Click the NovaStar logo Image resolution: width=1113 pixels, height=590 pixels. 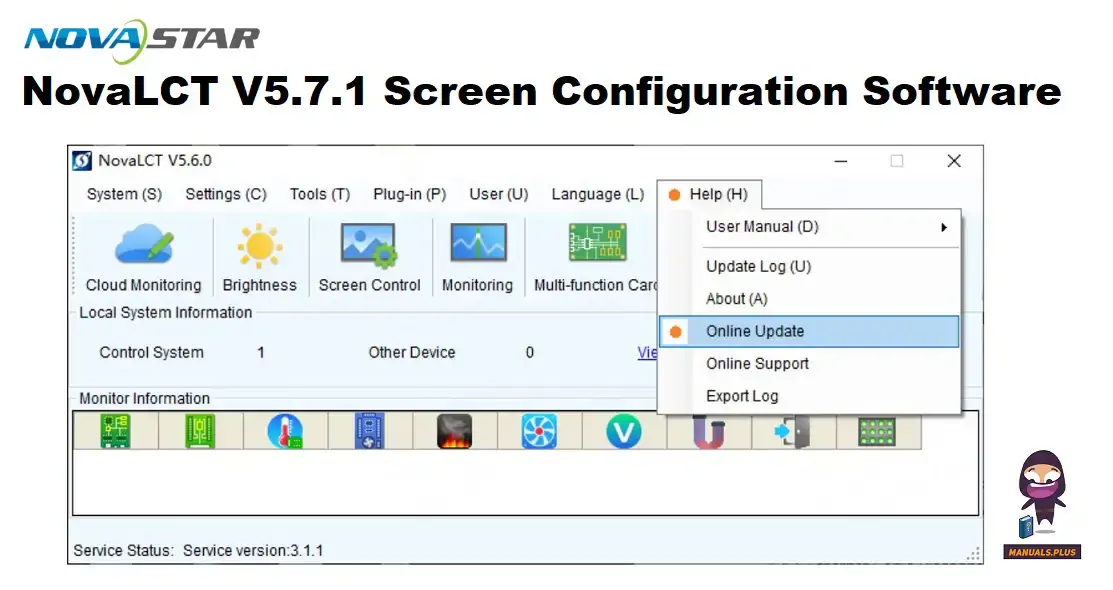coord(142,40)
